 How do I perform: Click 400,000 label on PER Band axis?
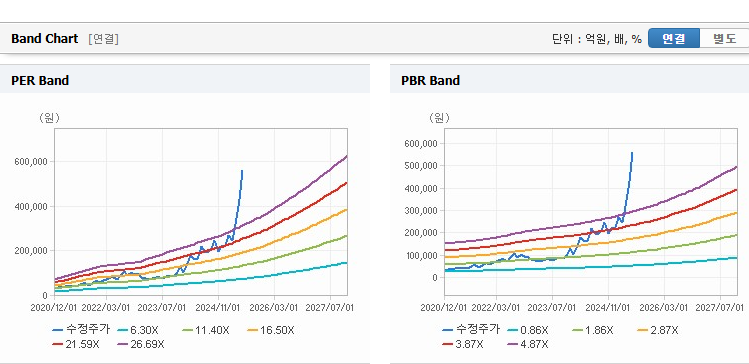[x=32, y=206]
